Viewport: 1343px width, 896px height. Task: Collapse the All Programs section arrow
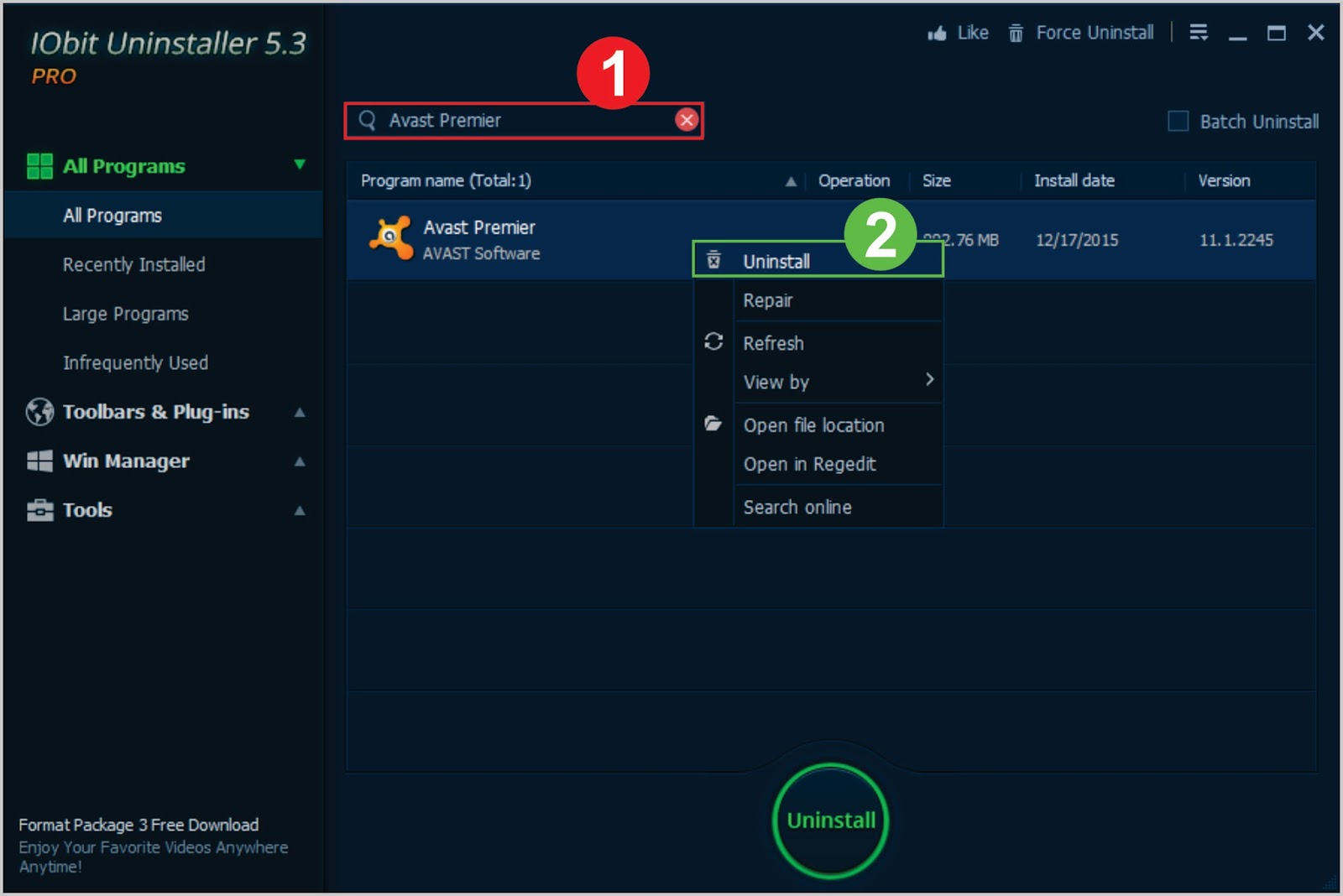(x=300, y=164)
